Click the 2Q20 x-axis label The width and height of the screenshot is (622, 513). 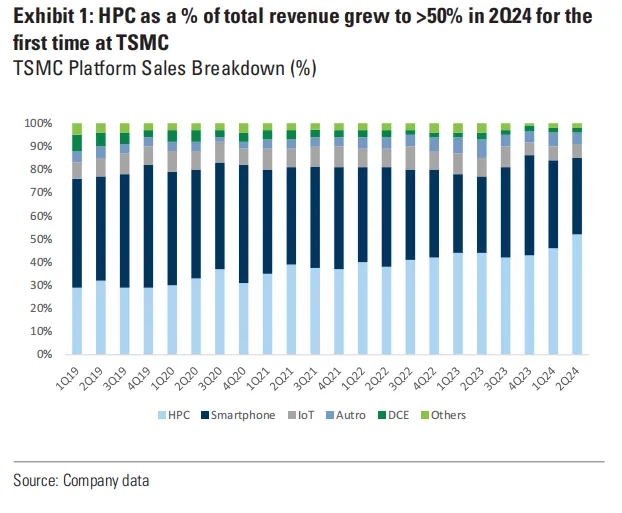coord(187,379)
